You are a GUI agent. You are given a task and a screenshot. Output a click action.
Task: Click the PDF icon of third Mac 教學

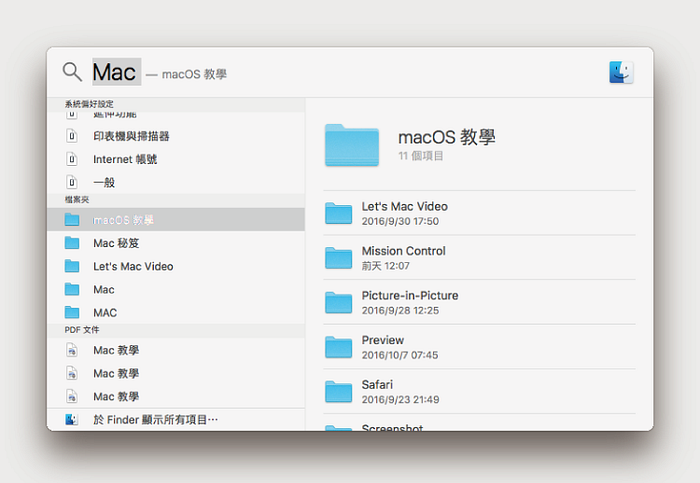pos(72,396)
